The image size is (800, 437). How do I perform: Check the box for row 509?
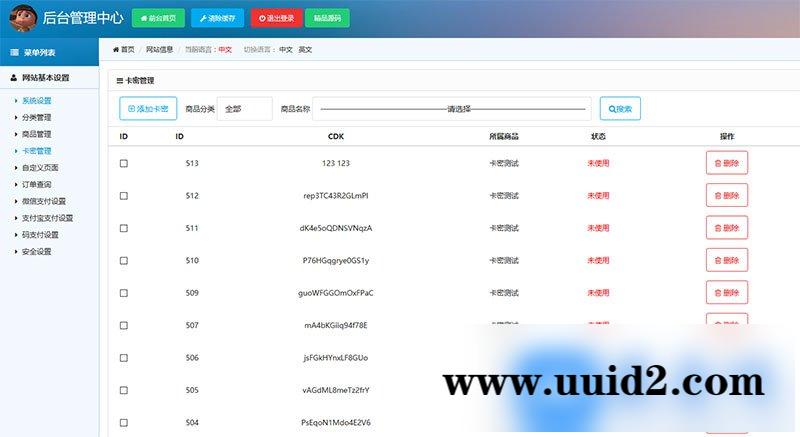coord(124,293)
